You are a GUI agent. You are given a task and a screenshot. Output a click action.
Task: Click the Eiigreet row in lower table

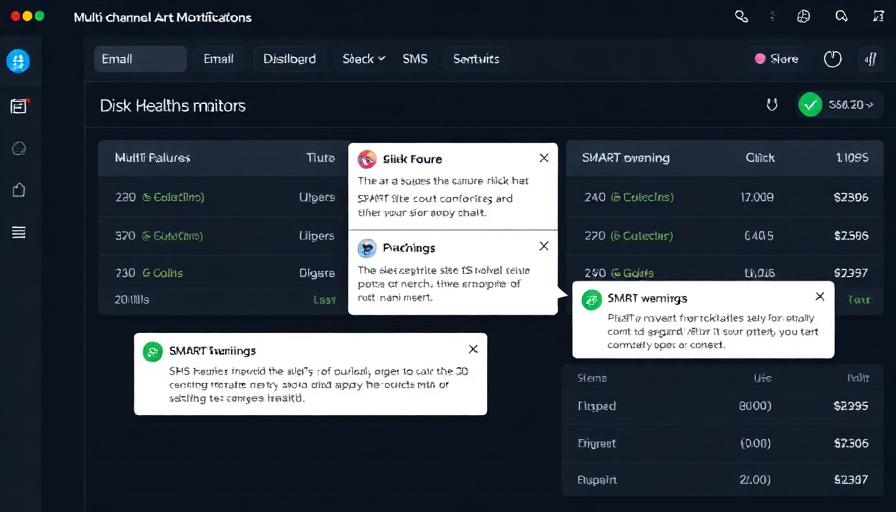tap(723, 443)
